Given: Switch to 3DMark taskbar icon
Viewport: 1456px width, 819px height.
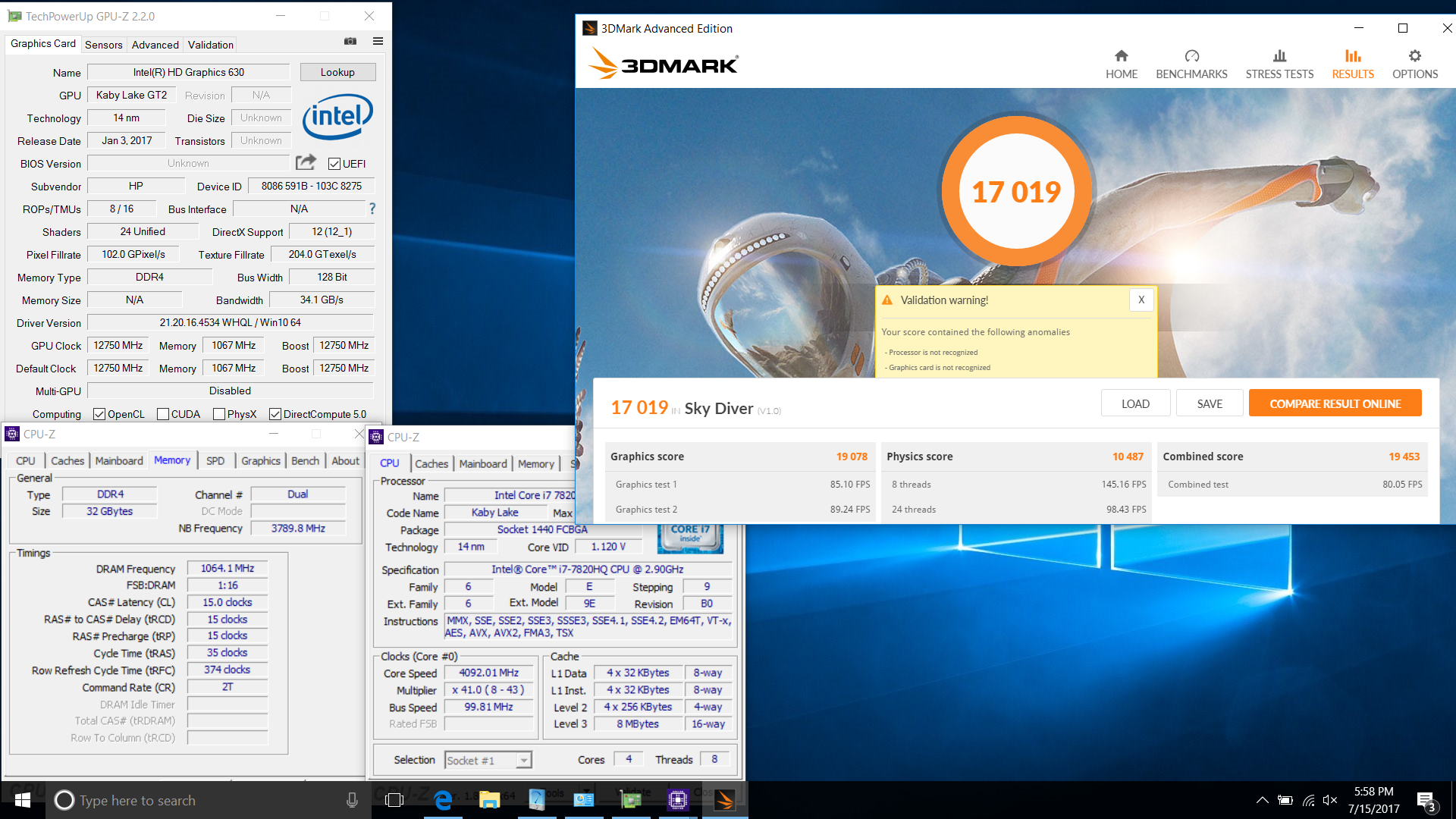Looking at the screenshot, I should [725, 800].
